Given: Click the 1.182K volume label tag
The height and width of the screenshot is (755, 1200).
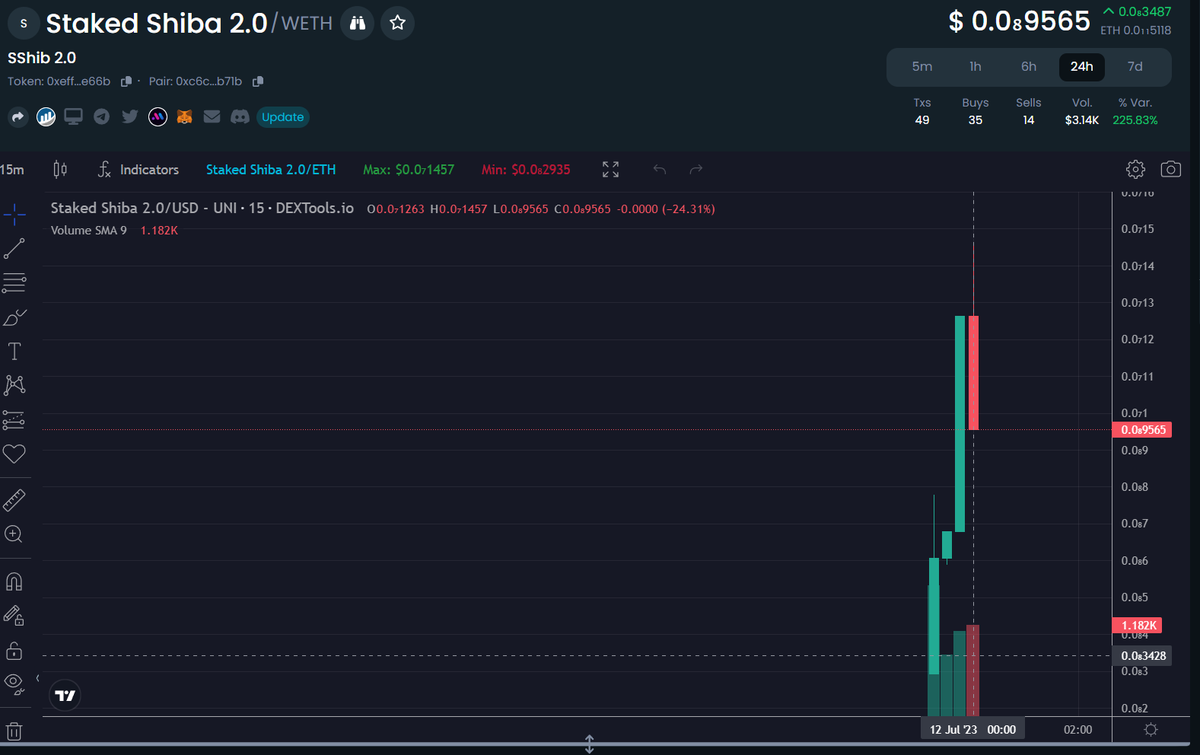Looking at the screenshot, I should (1136, 625).
